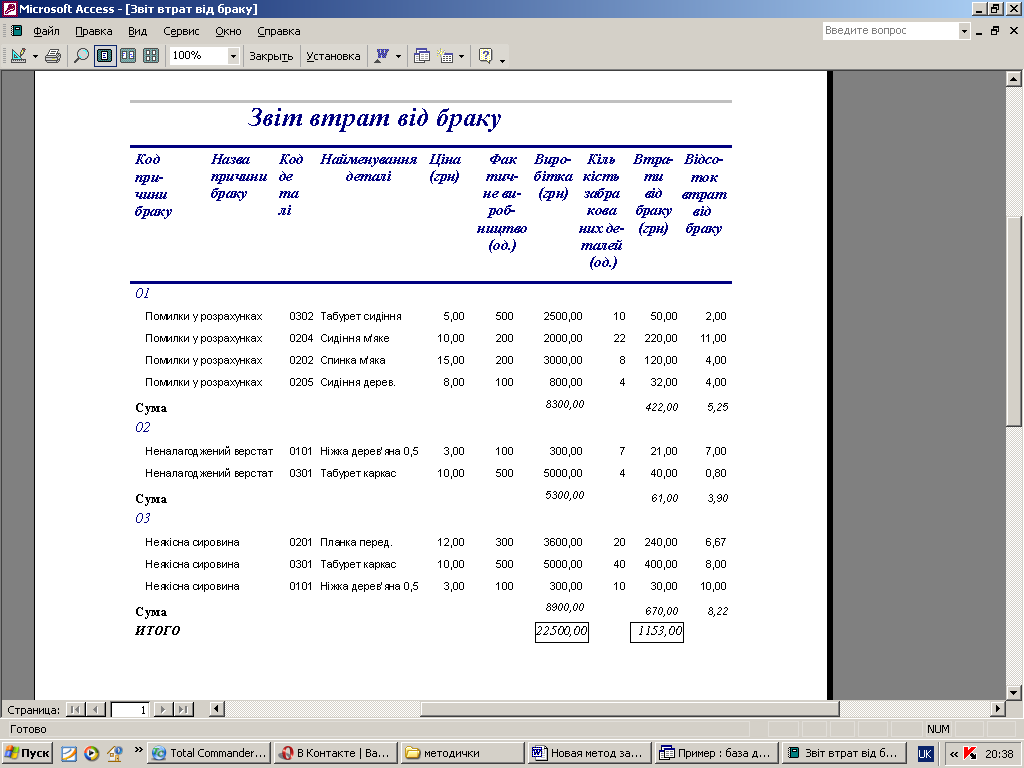Switch to Новая метод за... Word taskbar button

pyautogui.click(x=589, y=753)
